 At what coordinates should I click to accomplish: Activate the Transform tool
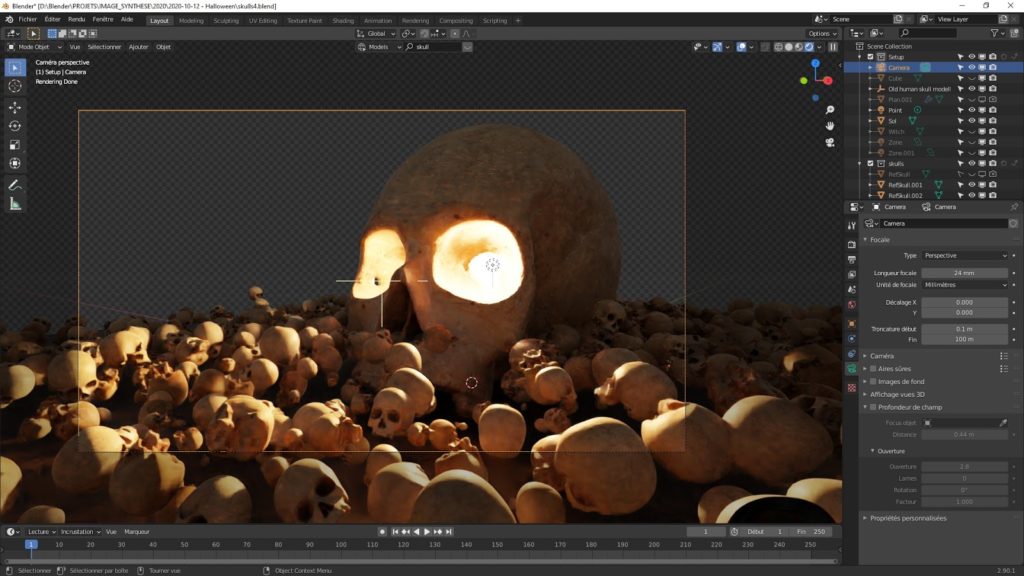15,164
